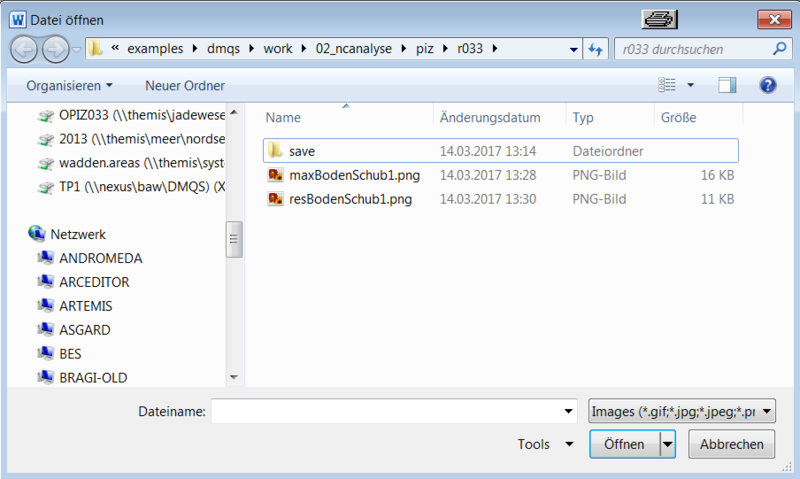Expand the file type filter dropdown

coord(767,411)
